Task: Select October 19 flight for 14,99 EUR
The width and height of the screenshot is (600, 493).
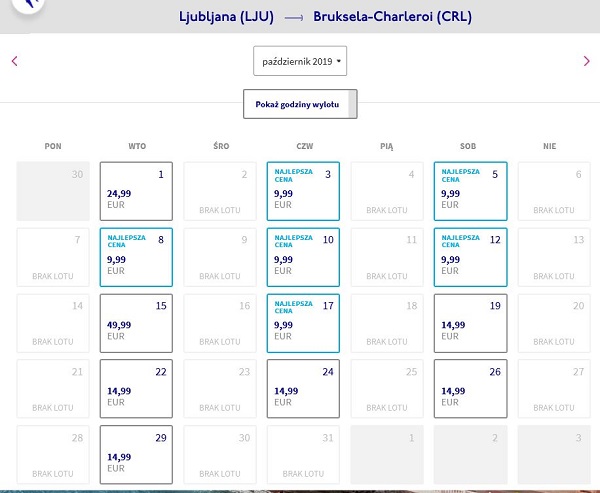Action: pyautogui.click(x=470, y=323)
